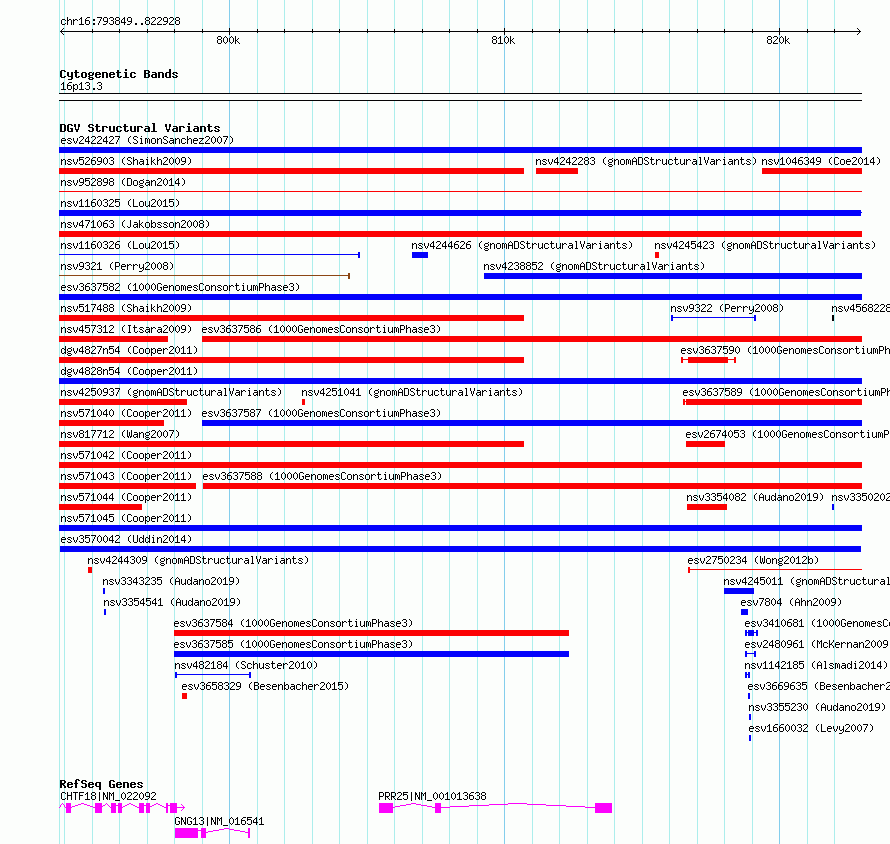This screenshot has width=890, height=844.
Task: Select the Cytogenetic Bands track heading
Action: click(x=119, y=74)
